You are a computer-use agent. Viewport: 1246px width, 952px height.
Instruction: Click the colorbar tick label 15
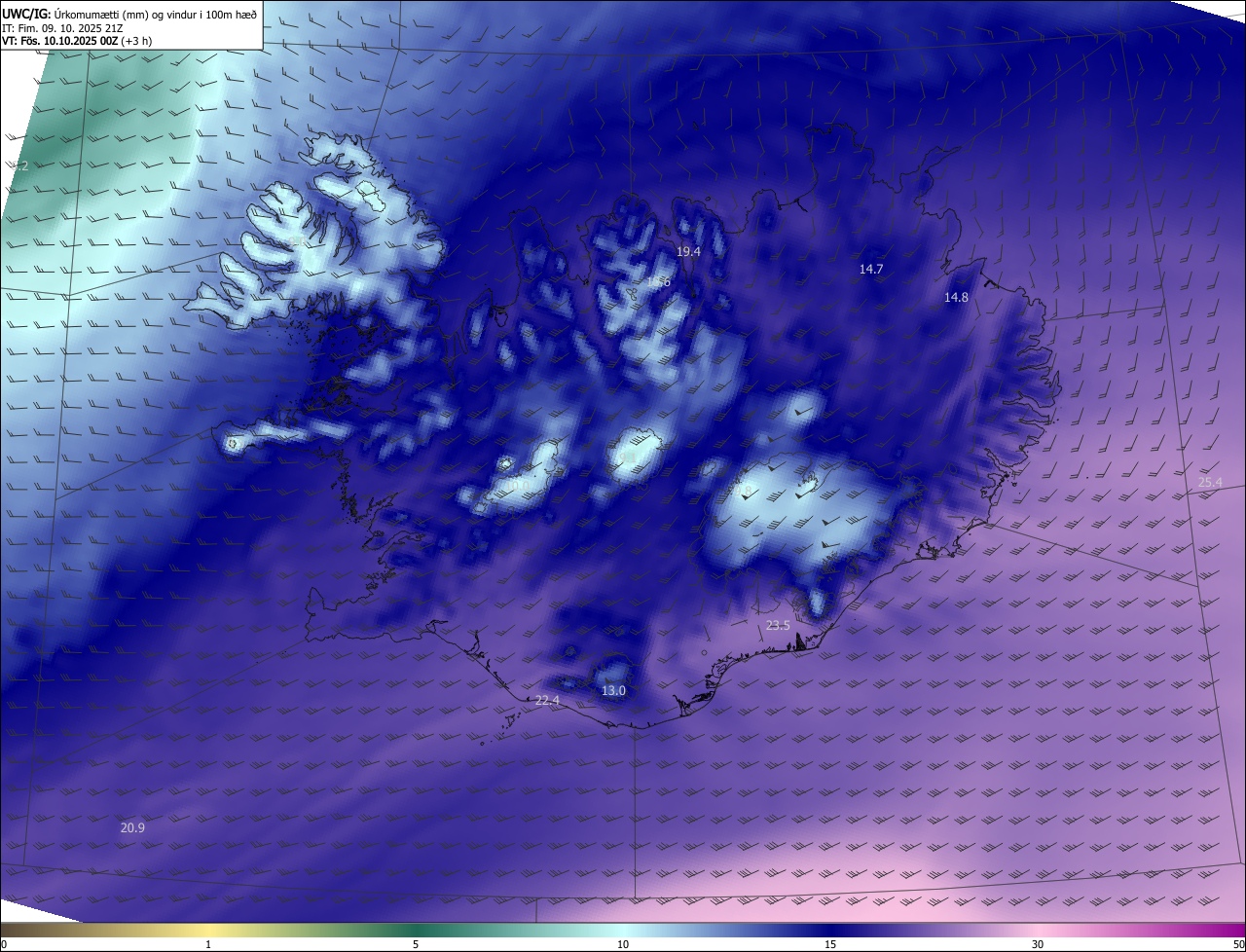[830, 944]
